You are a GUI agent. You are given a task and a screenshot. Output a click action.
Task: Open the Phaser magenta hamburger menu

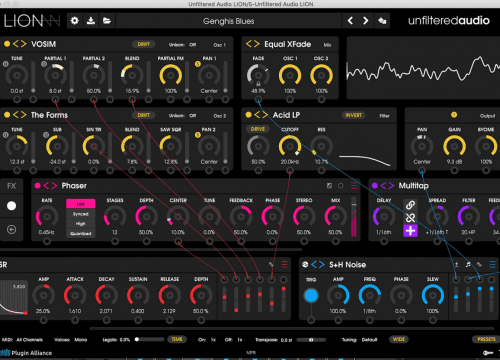pos(354,186)
